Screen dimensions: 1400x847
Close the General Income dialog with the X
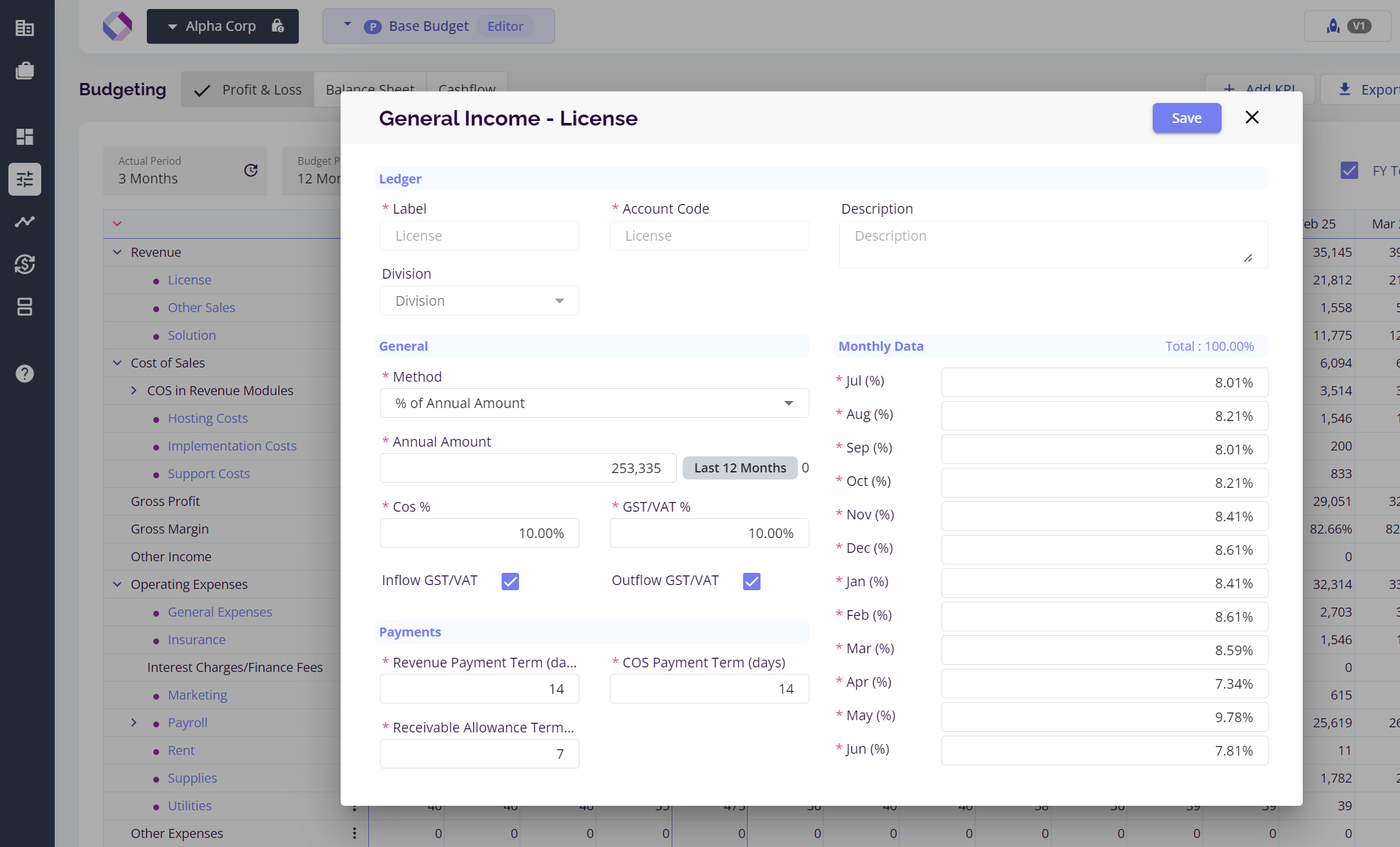click(1252, 117)
